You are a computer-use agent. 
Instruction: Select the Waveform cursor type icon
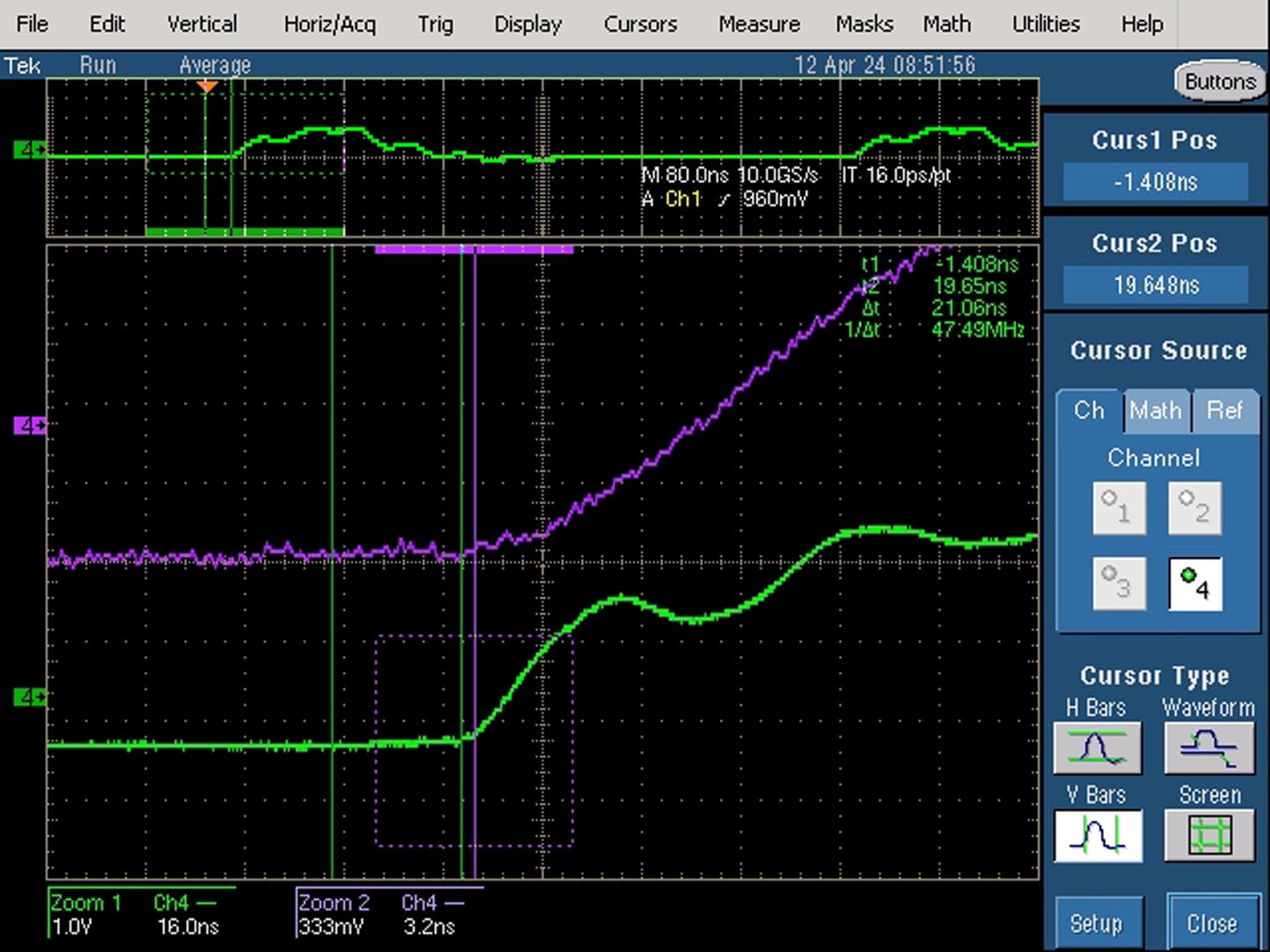[x=1208, y=747]
